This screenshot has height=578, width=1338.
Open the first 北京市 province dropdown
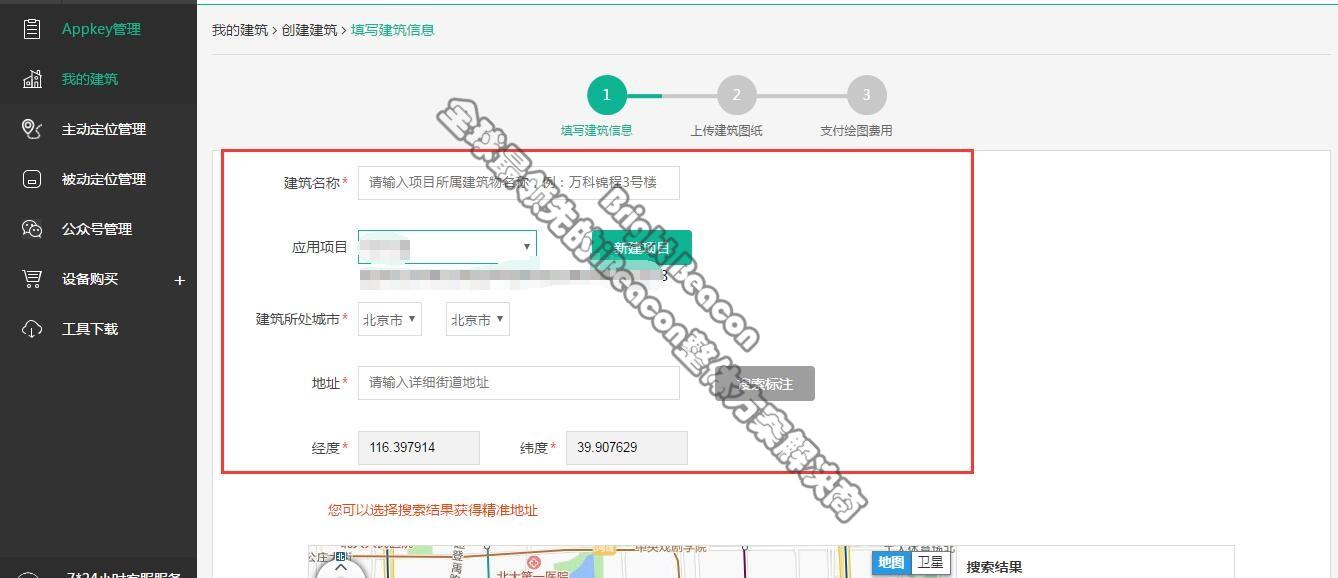pos(390,320)
